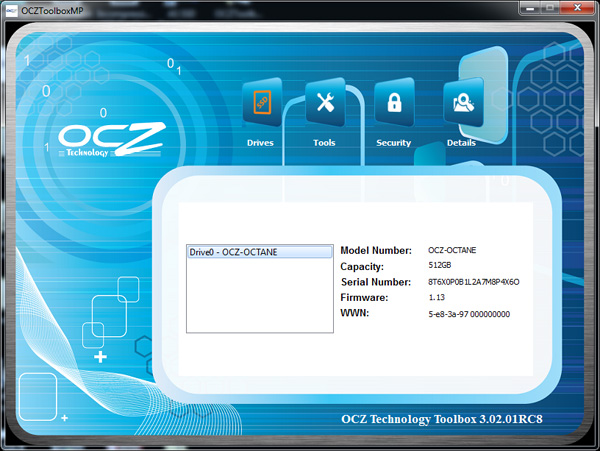Select the Drives tab label
This screenshot has width=600, height=451.
(260, 143)
